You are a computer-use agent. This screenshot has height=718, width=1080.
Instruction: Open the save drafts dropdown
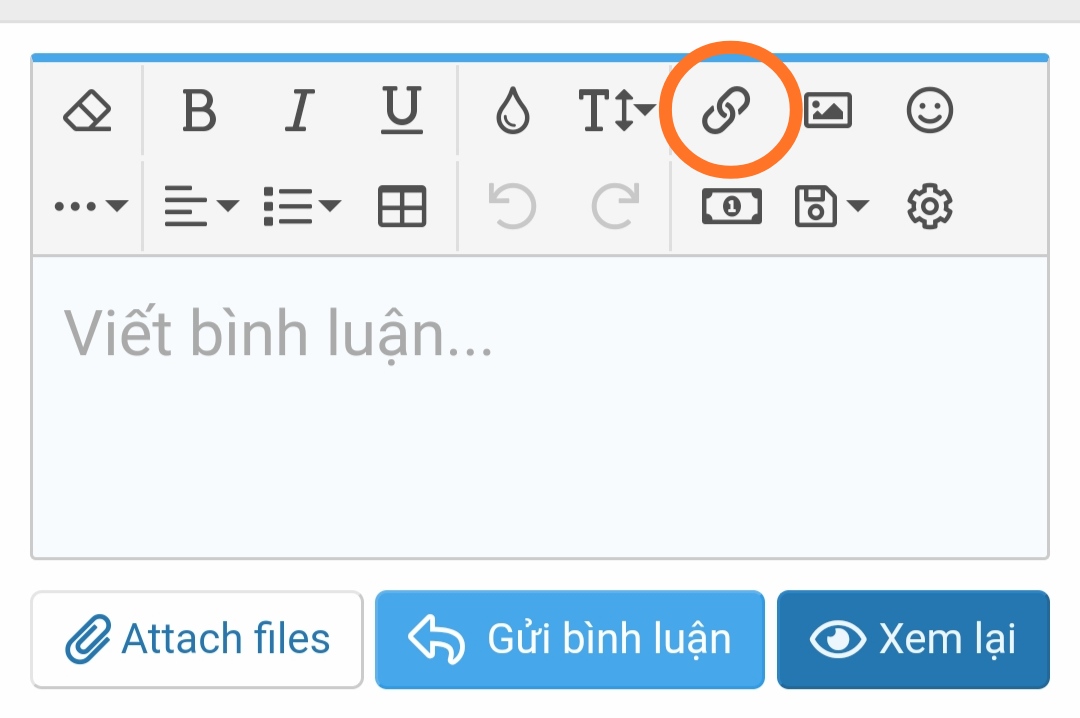[830, 207]
